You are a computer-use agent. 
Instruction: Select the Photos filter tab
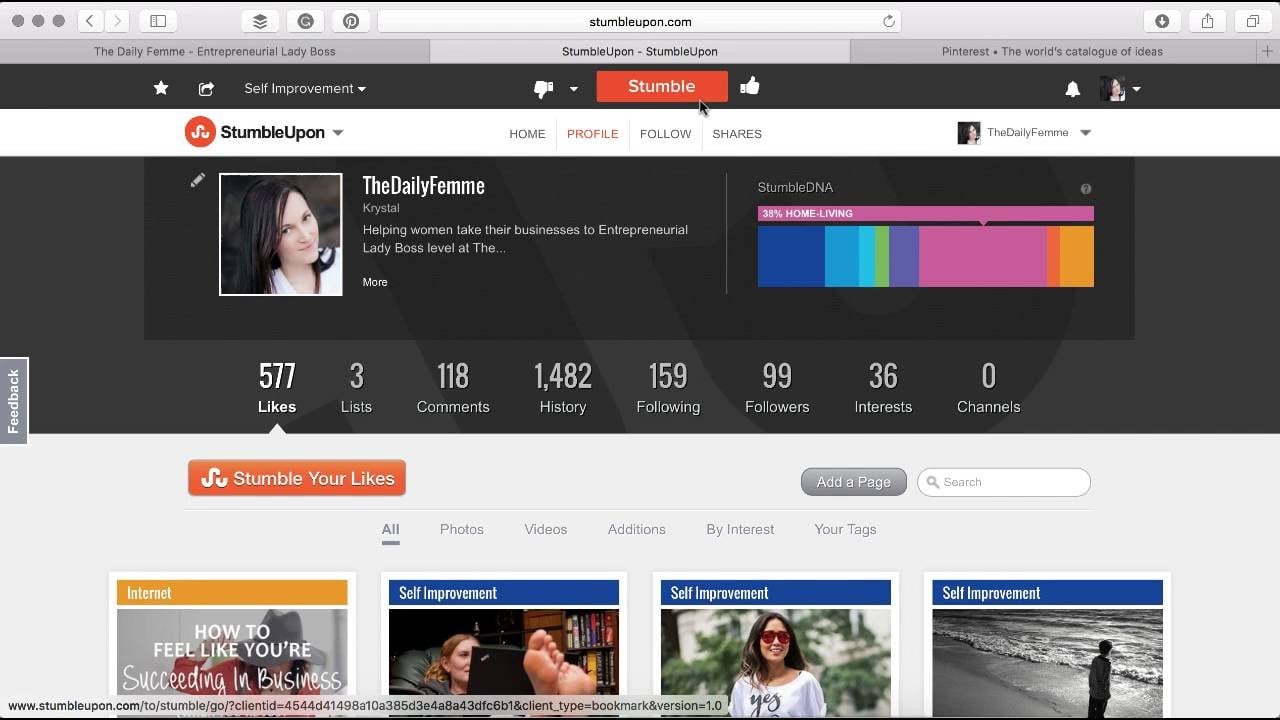(462, 530)
